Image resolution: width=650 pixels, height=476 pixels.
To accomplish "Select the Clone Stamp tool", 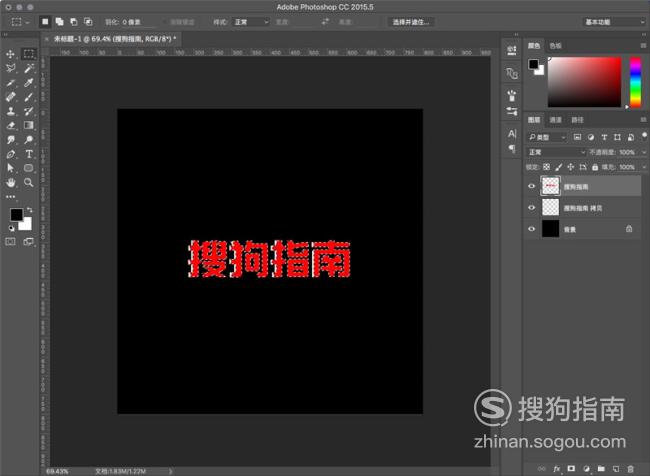I will pyautogui.click(x=11, y=111).
